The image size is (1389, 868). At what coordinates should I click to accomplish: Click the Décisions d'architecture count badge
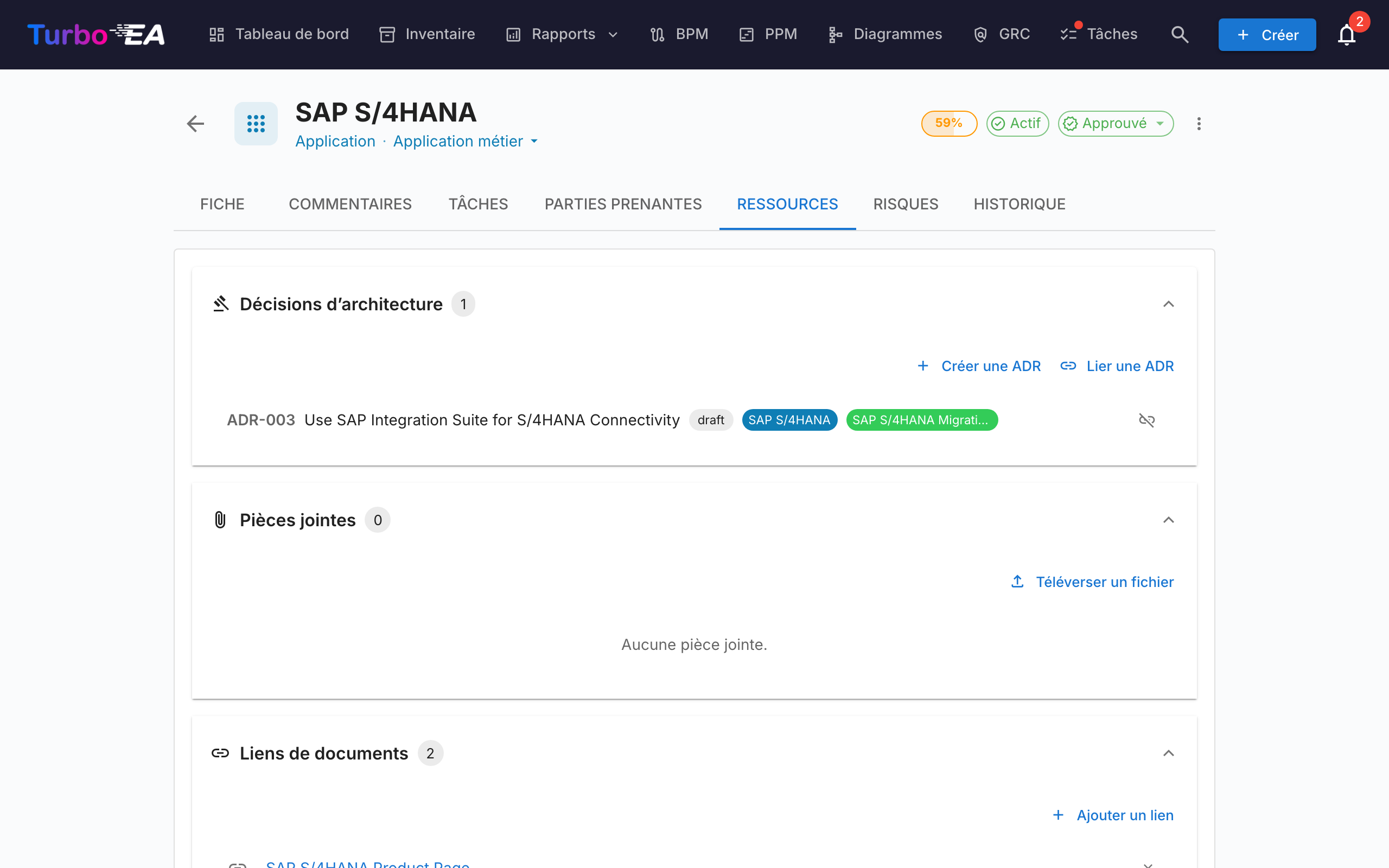click(463, 304)
